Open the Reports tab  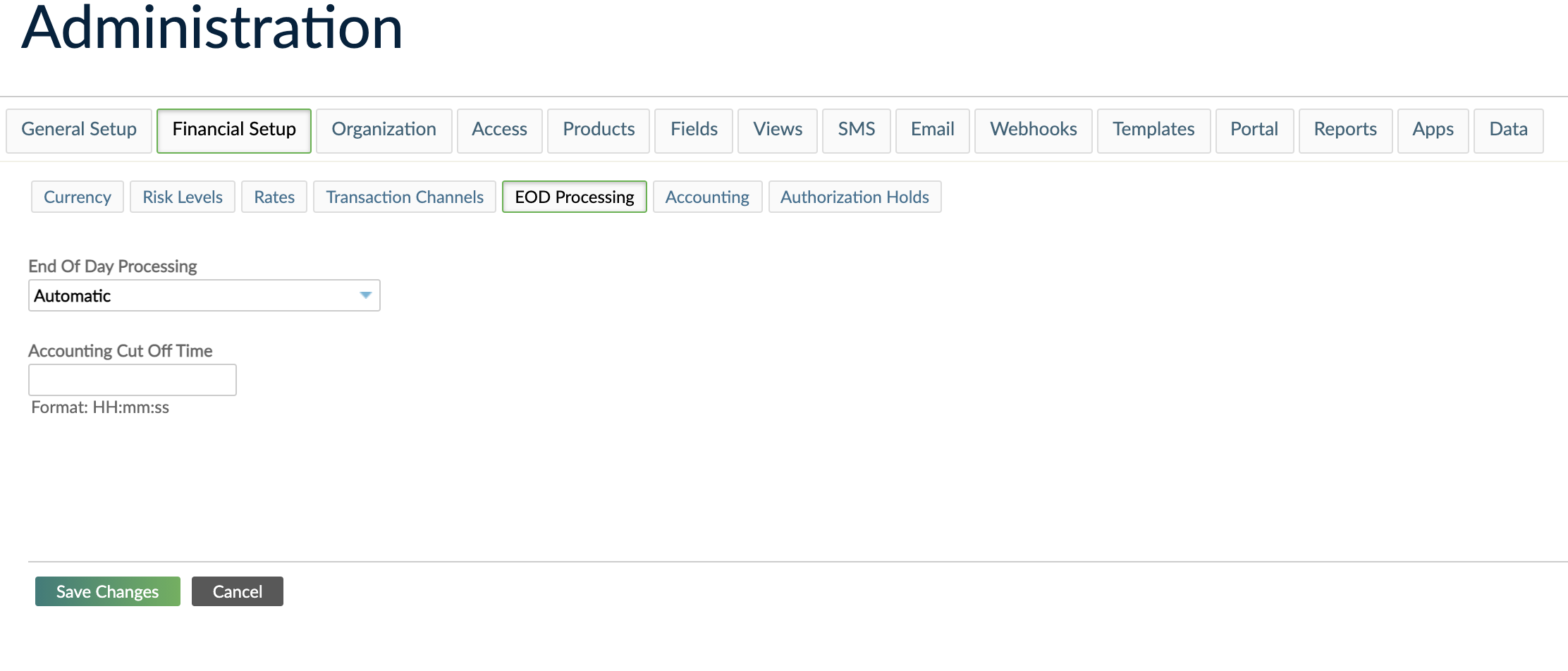click(x=1345, y=130)
